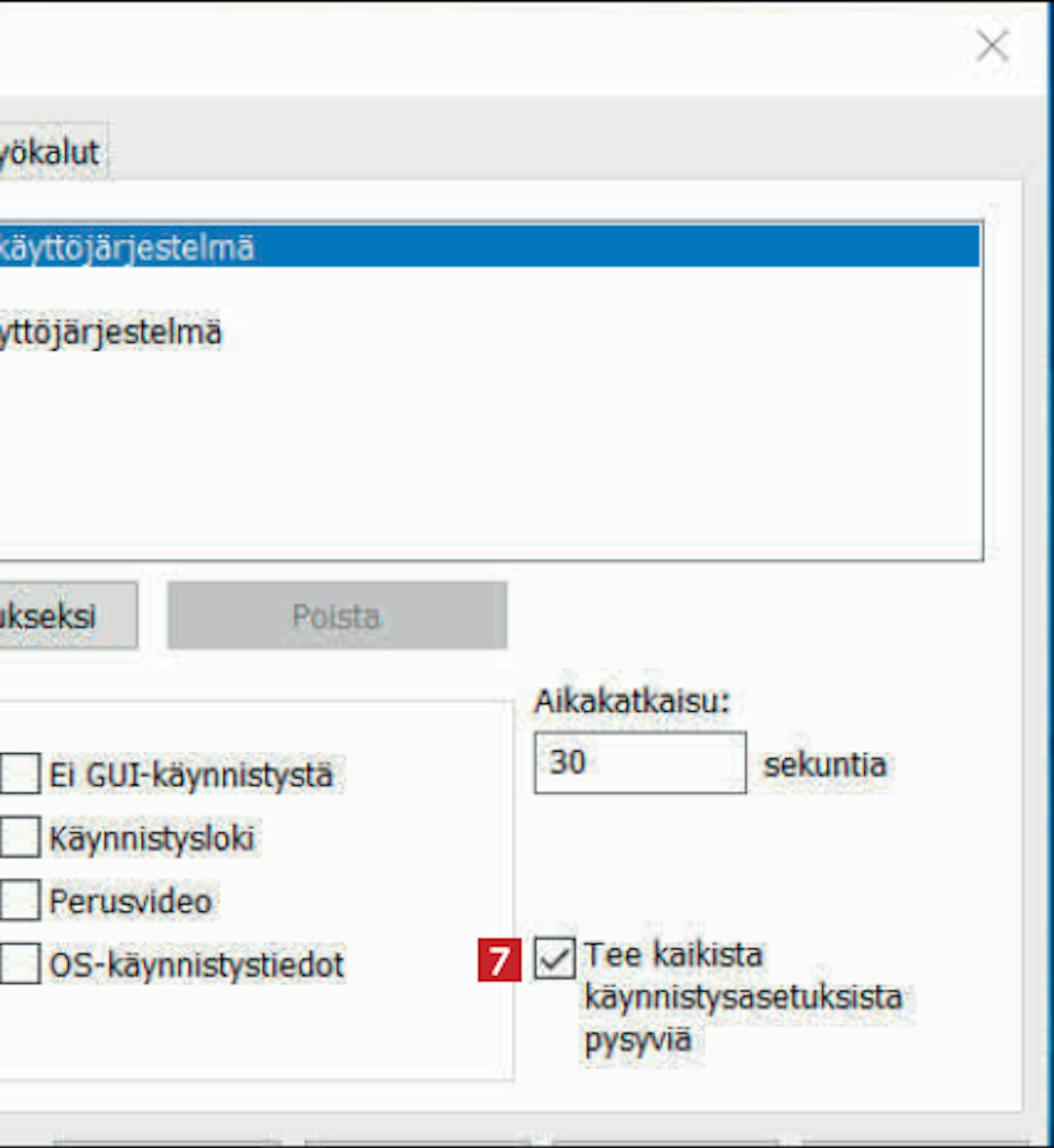Image resolution: width=1054 pixels, height=1148 pixels.
Task: Click the greyed-out Poista button
Action: [337, 615]
